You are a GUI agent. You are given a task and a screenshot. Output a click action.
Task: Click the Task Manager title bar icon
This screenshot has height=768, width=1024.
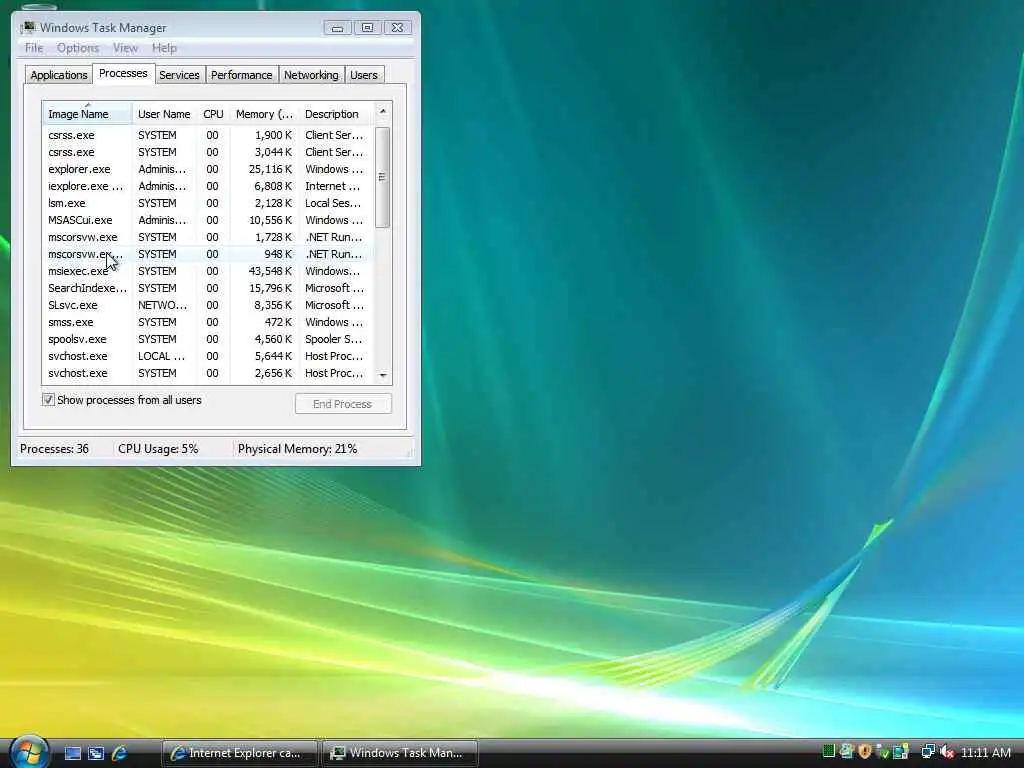28,27
